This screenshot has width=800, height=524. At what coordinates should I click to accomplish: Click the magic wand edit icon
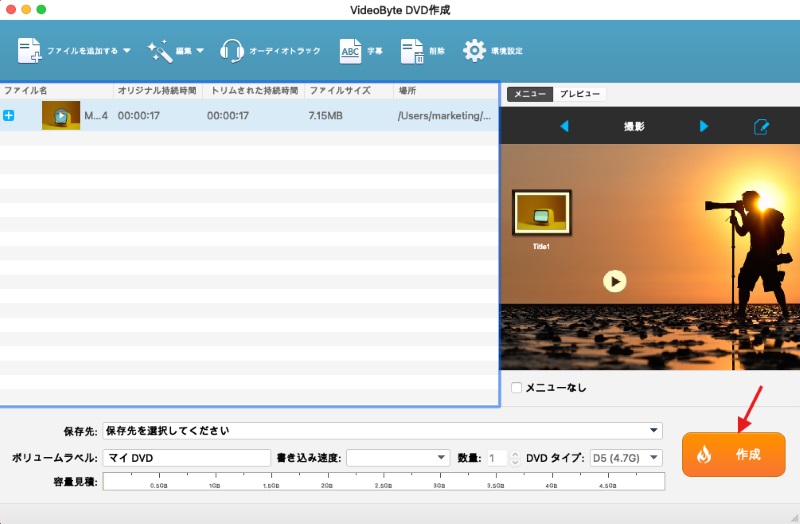click(160, 51)
